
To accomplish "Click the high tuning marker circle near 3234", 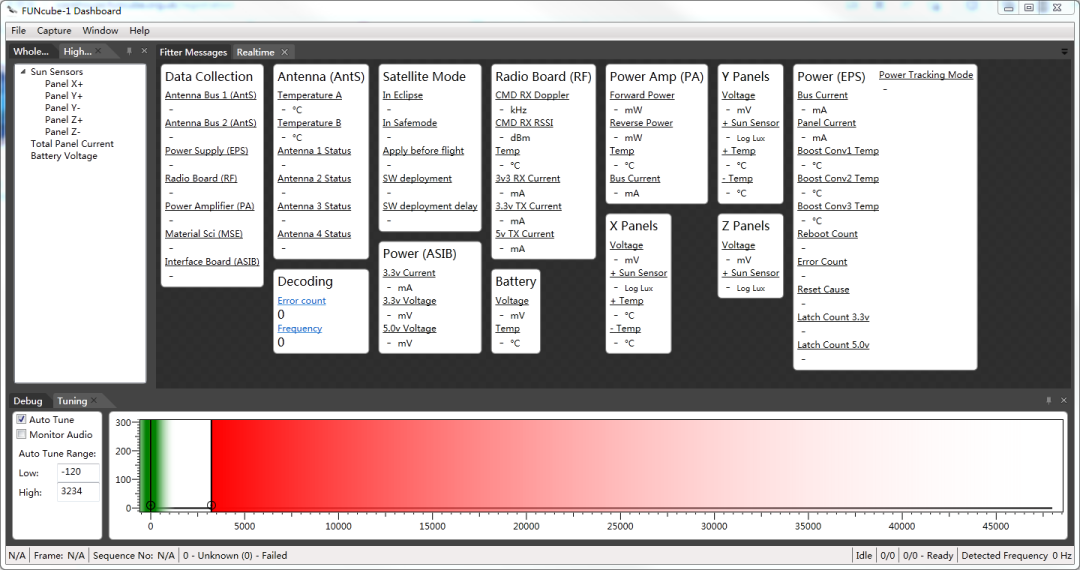I will pyautogui.click(x=211, y=505).
